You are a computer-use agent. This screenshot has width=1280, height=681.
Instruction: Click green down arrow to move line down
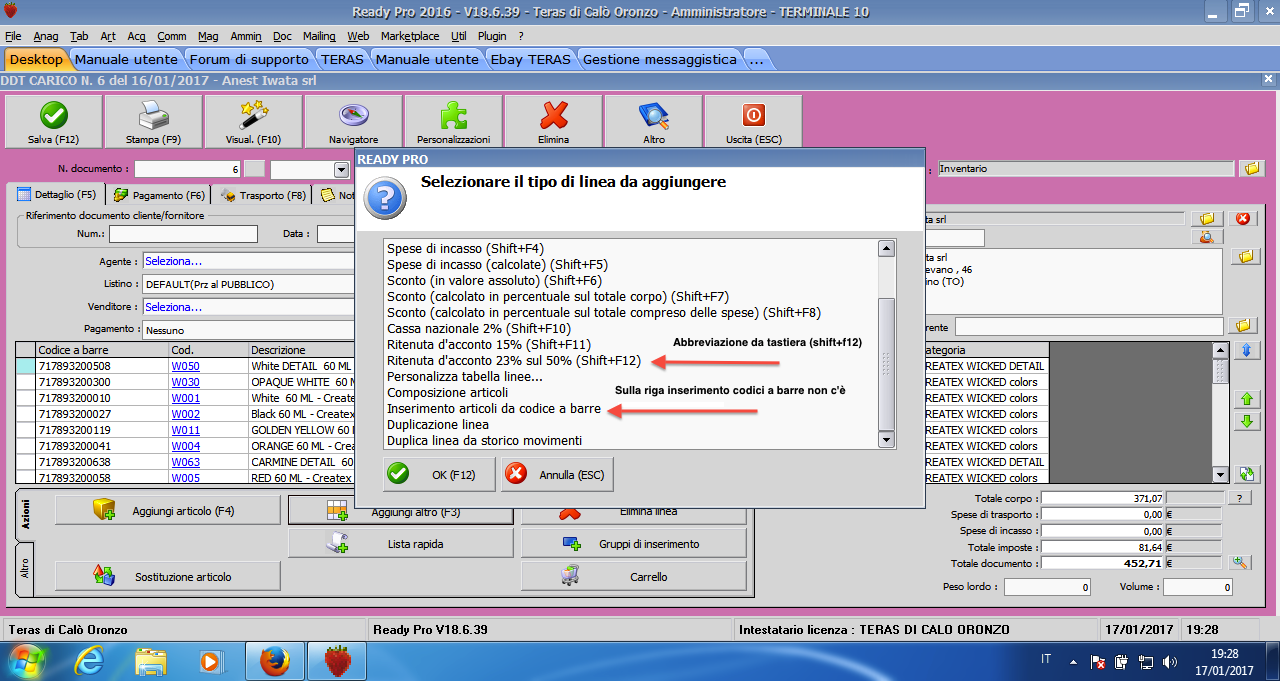tap(1246, 421)
